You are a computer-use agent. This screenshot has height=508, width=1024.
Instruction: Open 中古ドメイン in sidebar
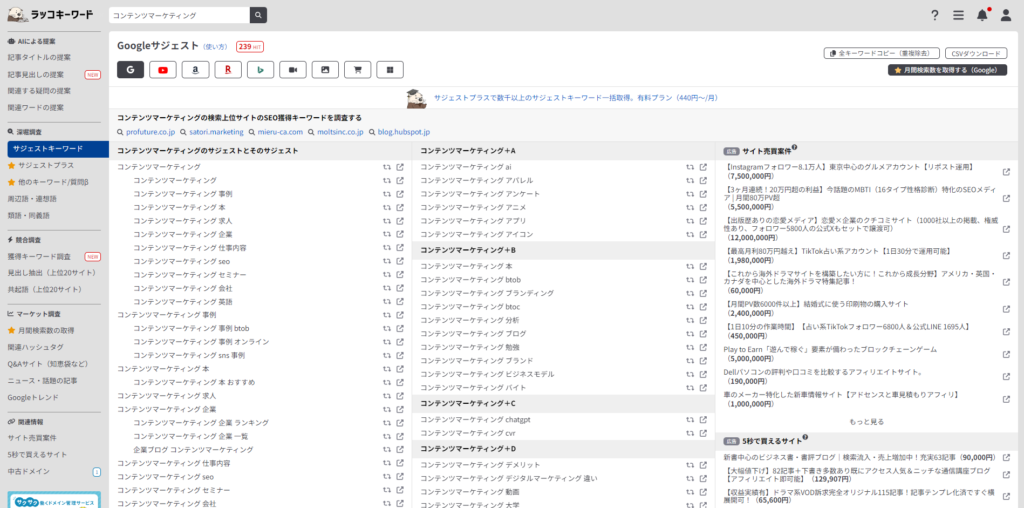click(x=29, y=471)
